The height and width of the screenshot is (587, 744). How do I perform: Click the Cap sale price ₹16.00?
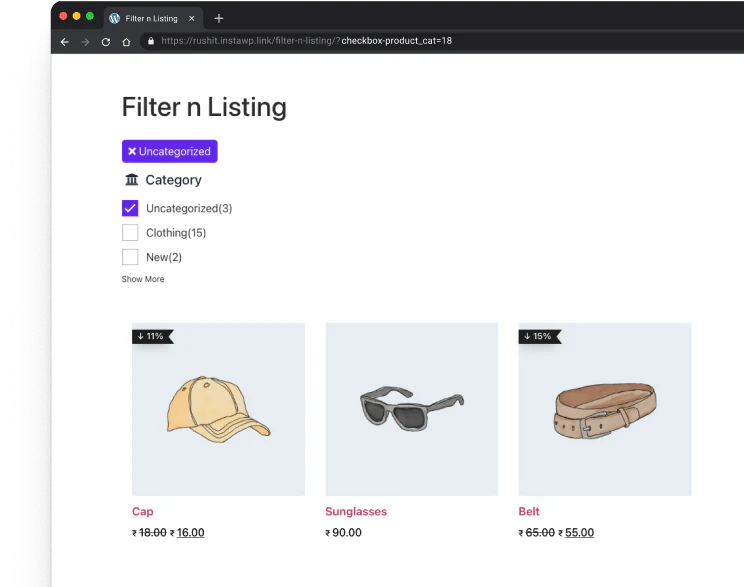pos(187,533)
